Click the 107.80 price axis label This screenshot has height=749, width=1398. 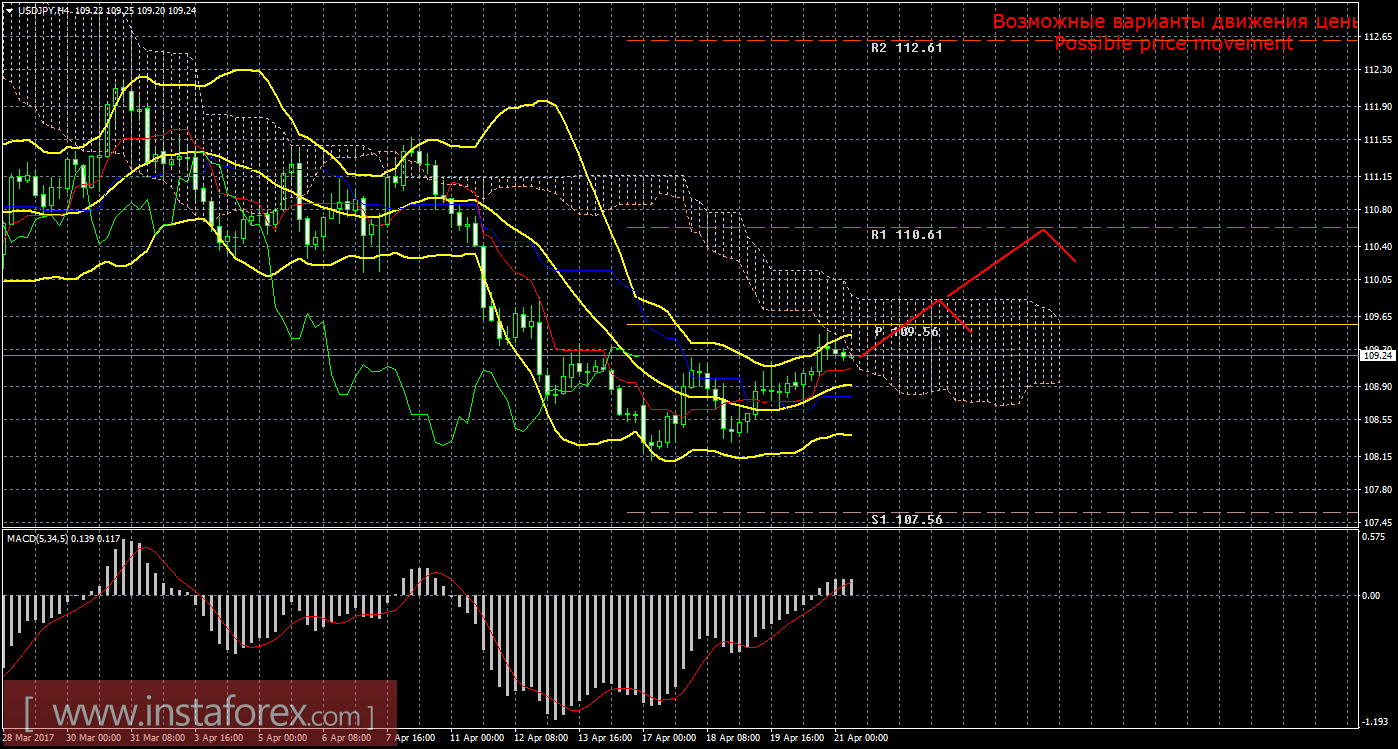(1377, 489)
